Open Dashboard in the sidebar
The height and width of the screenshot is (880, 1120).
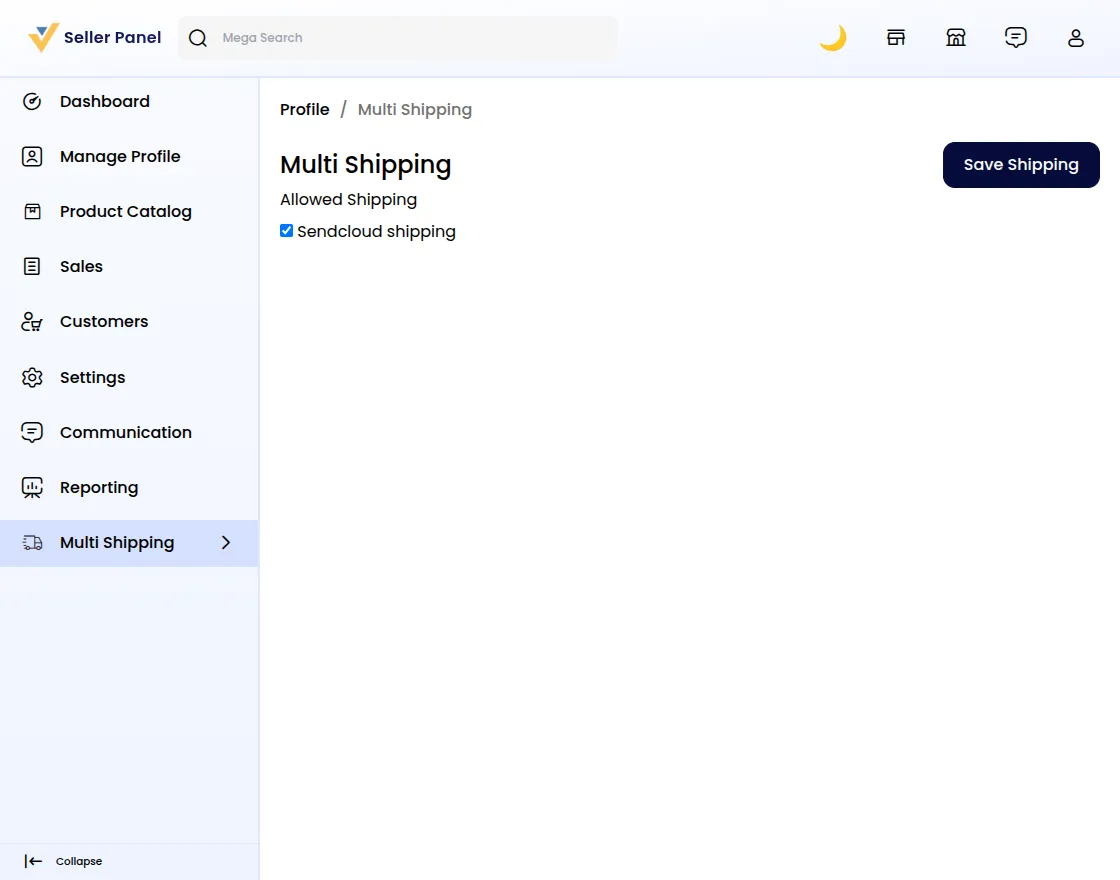click(105, 101)
